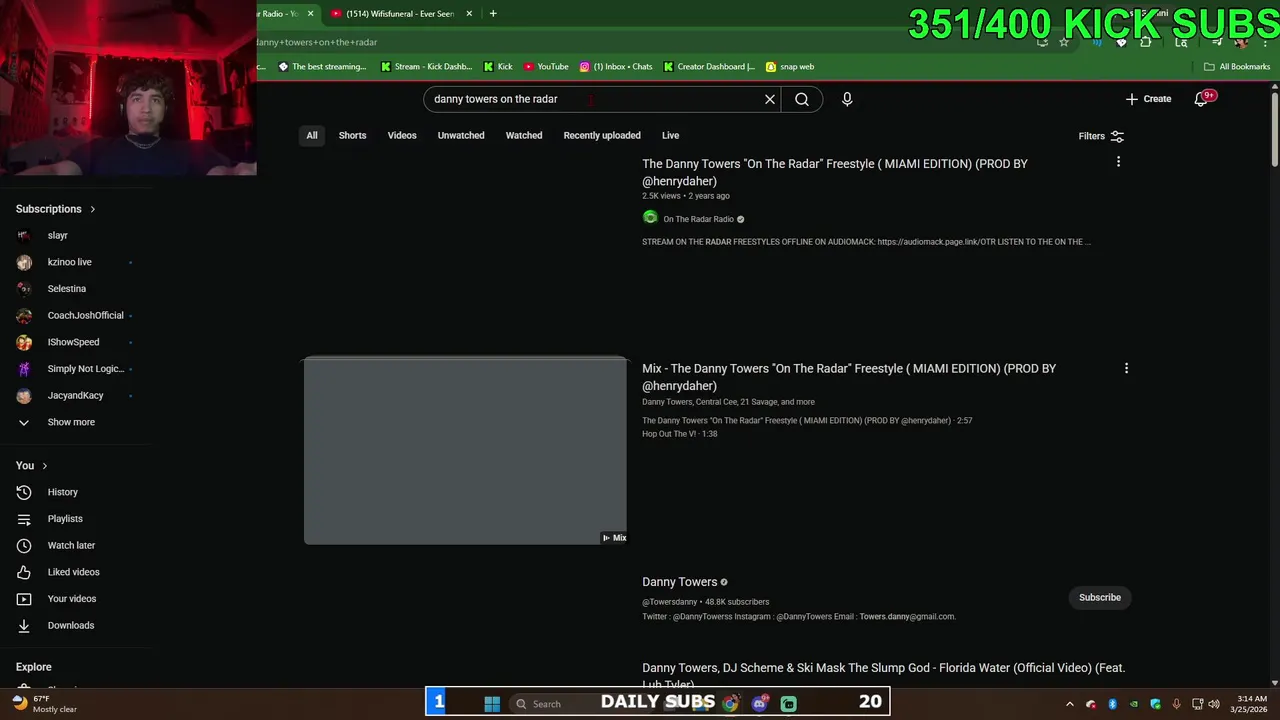Expand Show more subscriptions
This screenshot has width=1280, height=720.
point(71,422)
